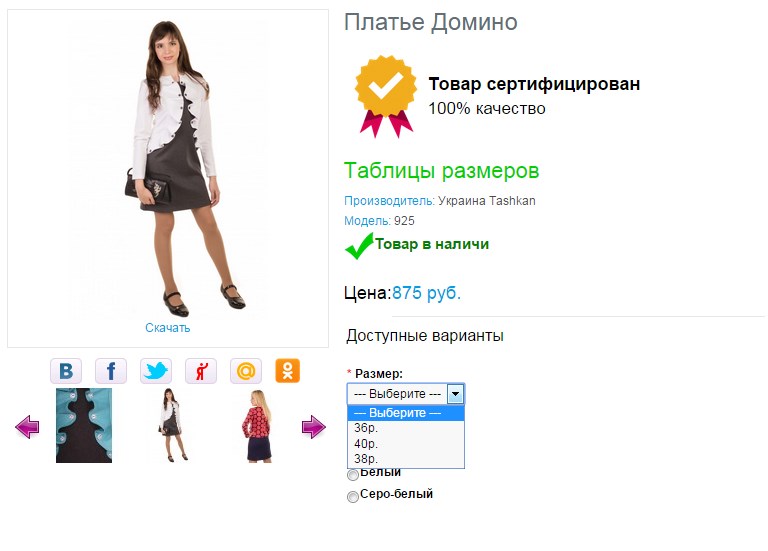The width and height of the screenshot is (768, 551).
Task: Follow the Производитель link
Action: [x=389, y=201]
